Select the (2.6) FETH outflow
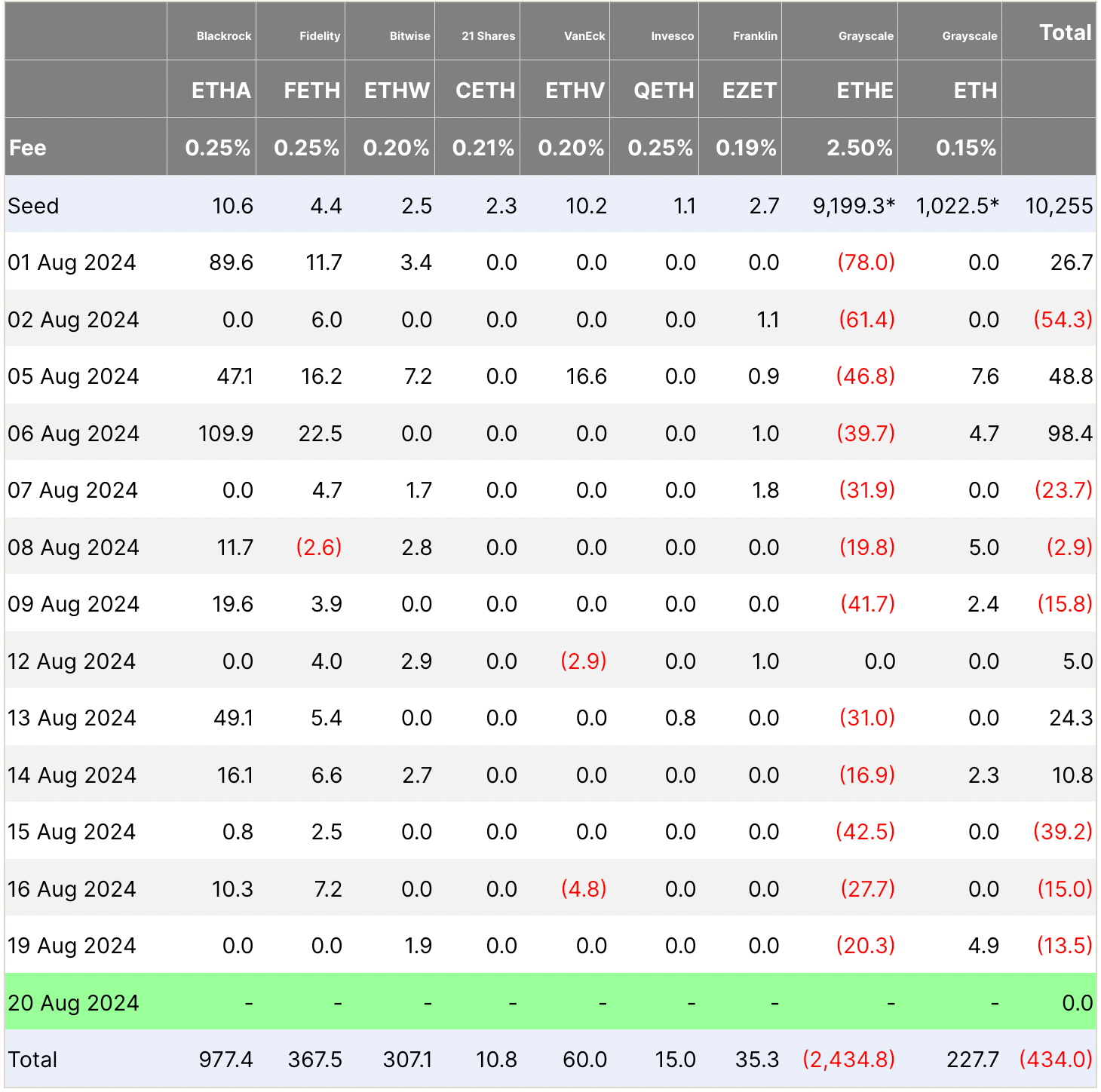 pos(319,548)
